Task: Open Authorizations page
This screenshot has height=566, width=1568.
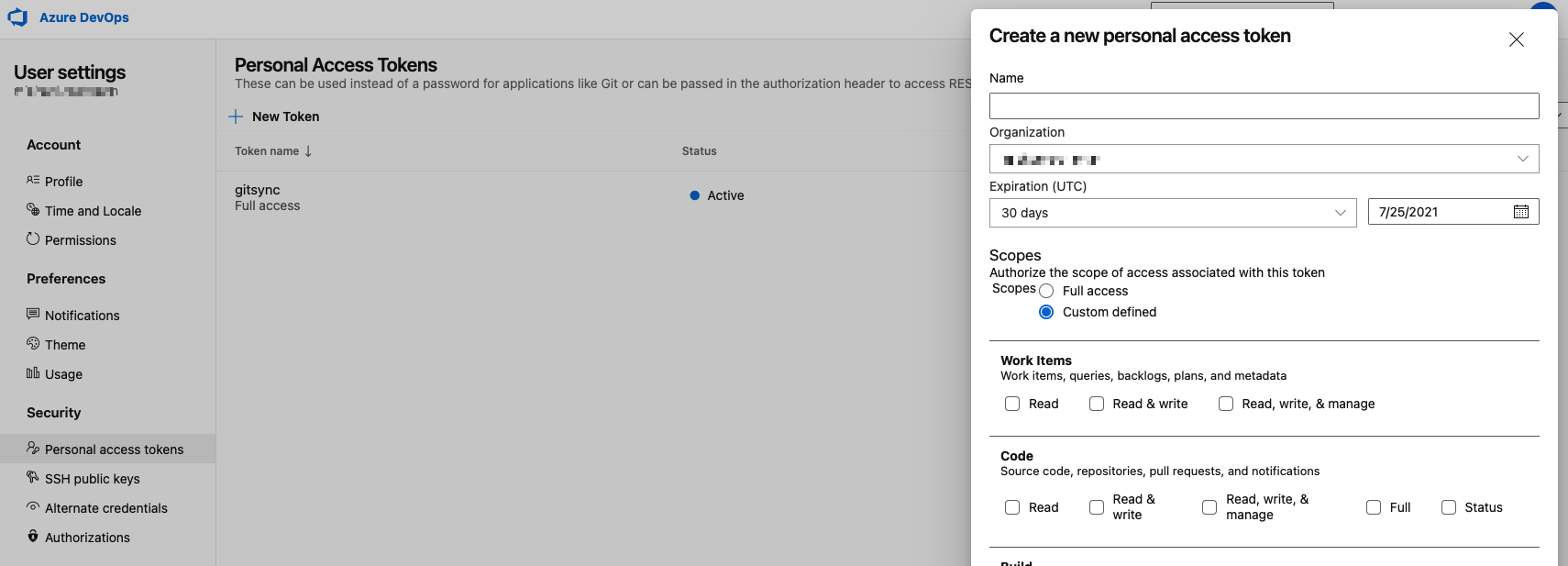Action: click(87, 538)
